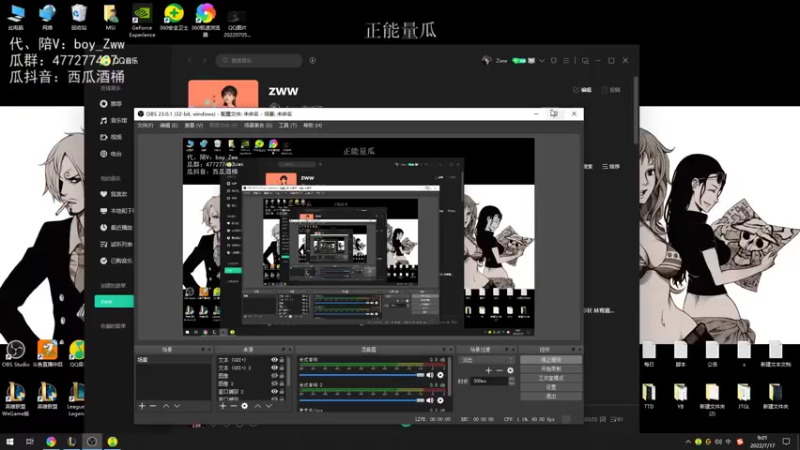The height and width of the screenshot is (450, 800).
Task: Open 最近播放 recently played in QQ Music
Action: coord(116,228)
